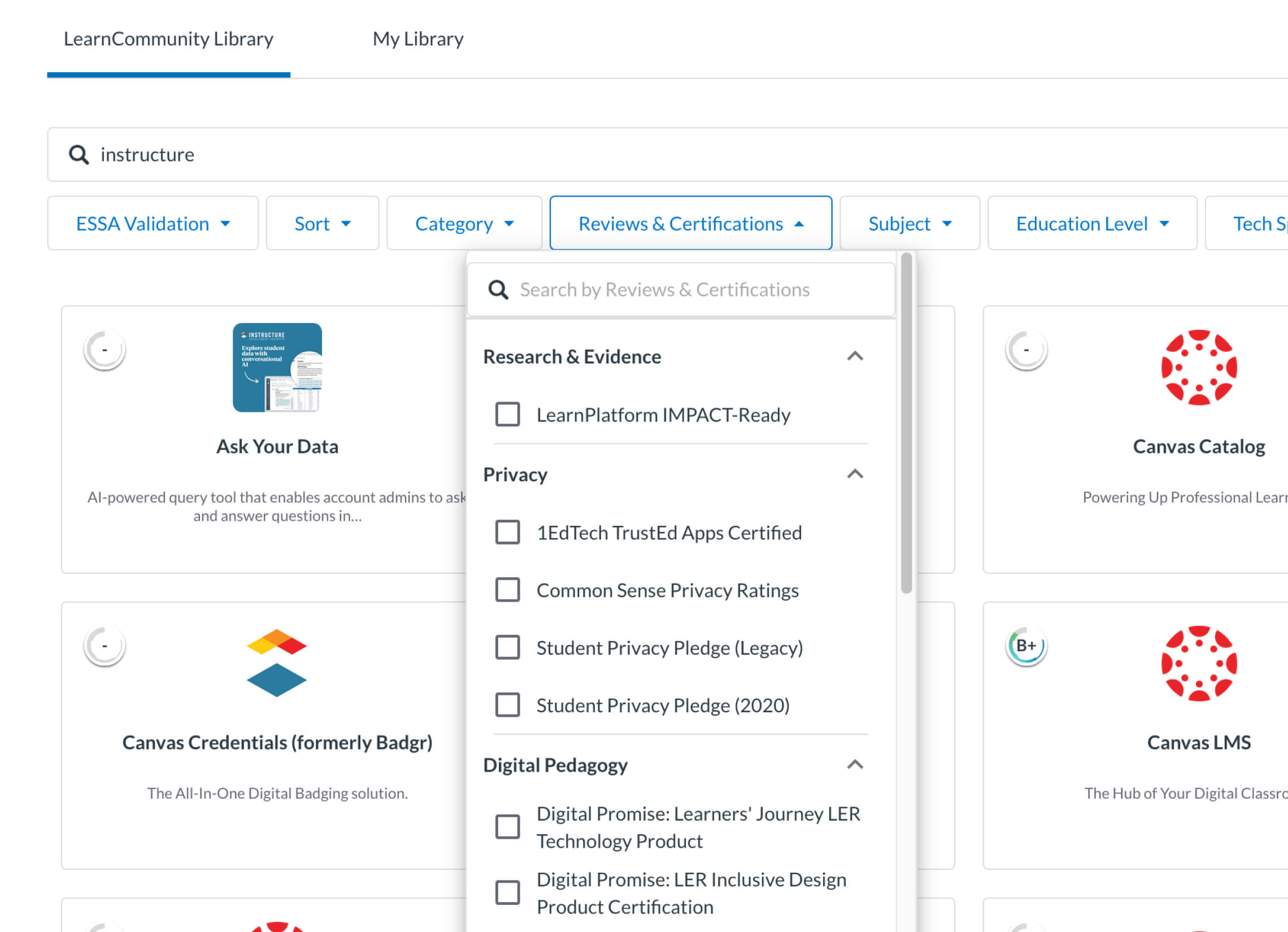The height and width of the screenshot is (932, 1288).
Task: Open the ESSA Validation dropdown
Action: [x=153, y=223]
